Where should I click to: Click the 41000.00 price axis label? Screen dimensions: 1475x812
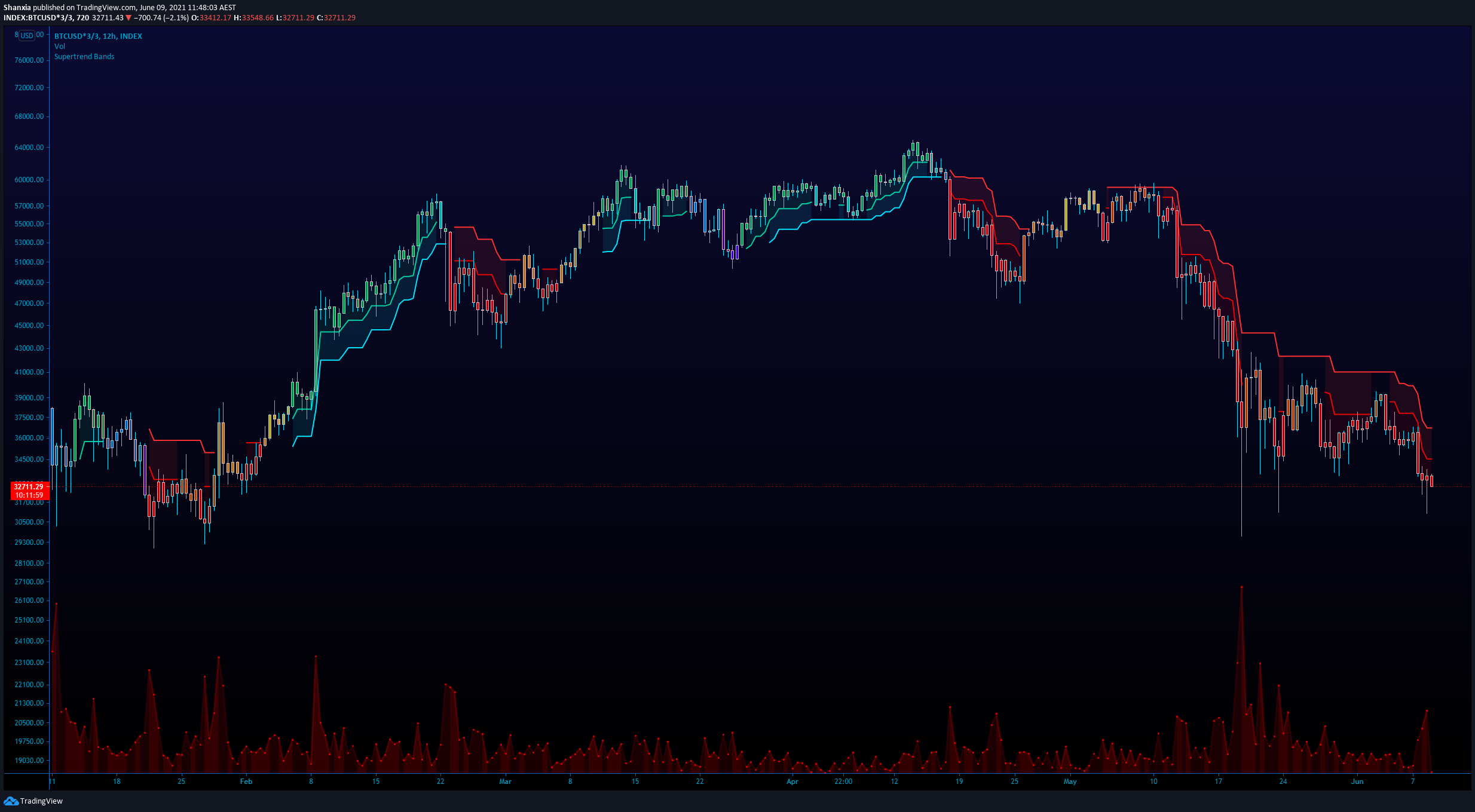pyautogui.click(x=29, y=372)
